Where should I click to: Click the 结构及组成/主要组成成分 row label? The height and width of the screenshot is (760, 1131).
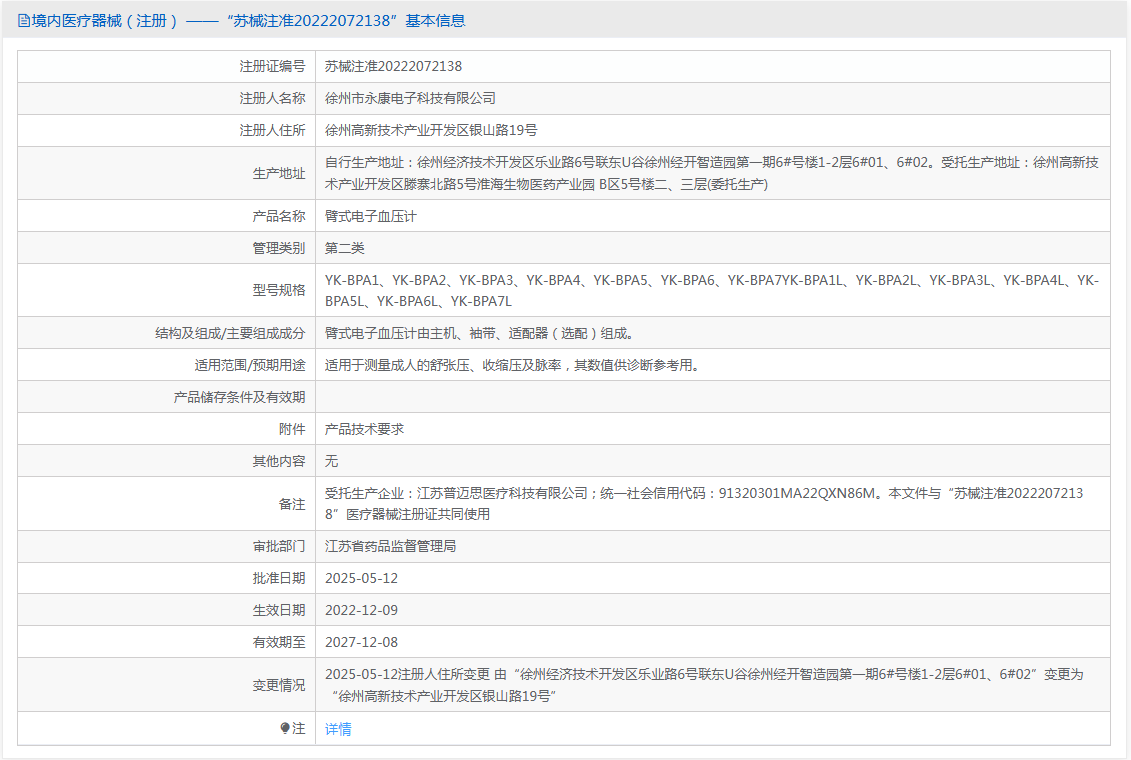coord(230,333)
